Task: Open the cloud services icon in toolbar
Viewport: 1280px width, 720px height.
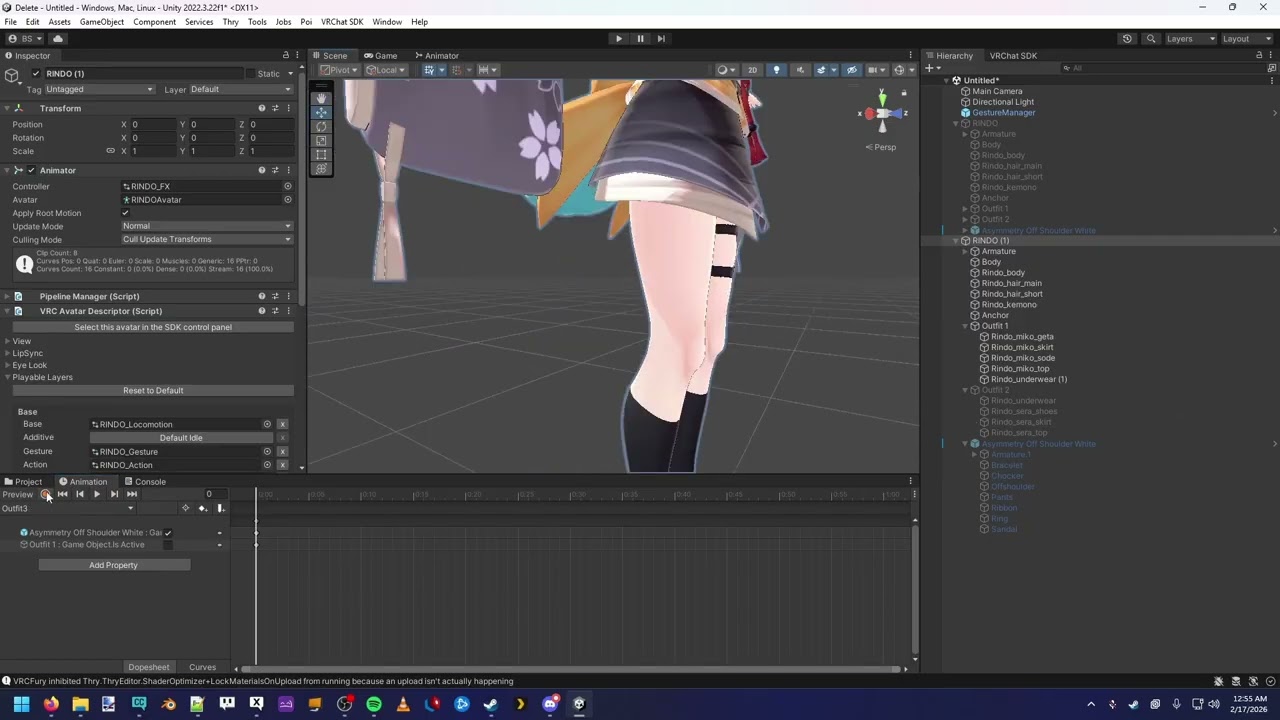Action: click(x=58, y=39)
